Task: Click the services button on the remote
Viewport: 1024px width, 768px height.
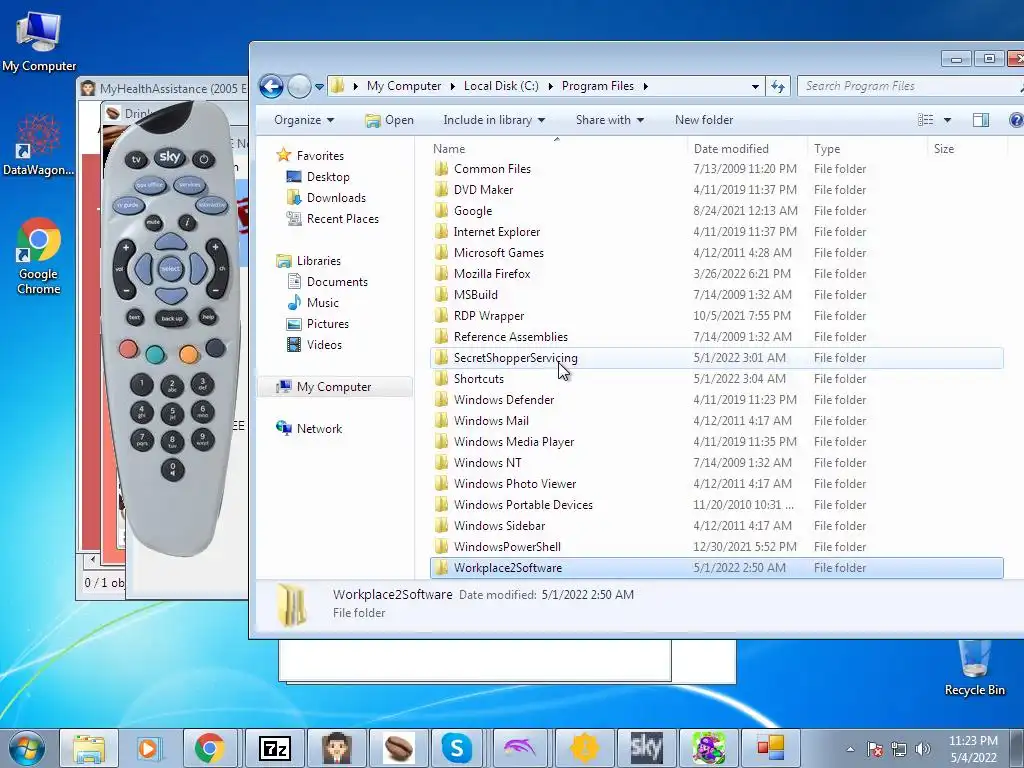Action: pyautogui.click(x=189, y=185)
